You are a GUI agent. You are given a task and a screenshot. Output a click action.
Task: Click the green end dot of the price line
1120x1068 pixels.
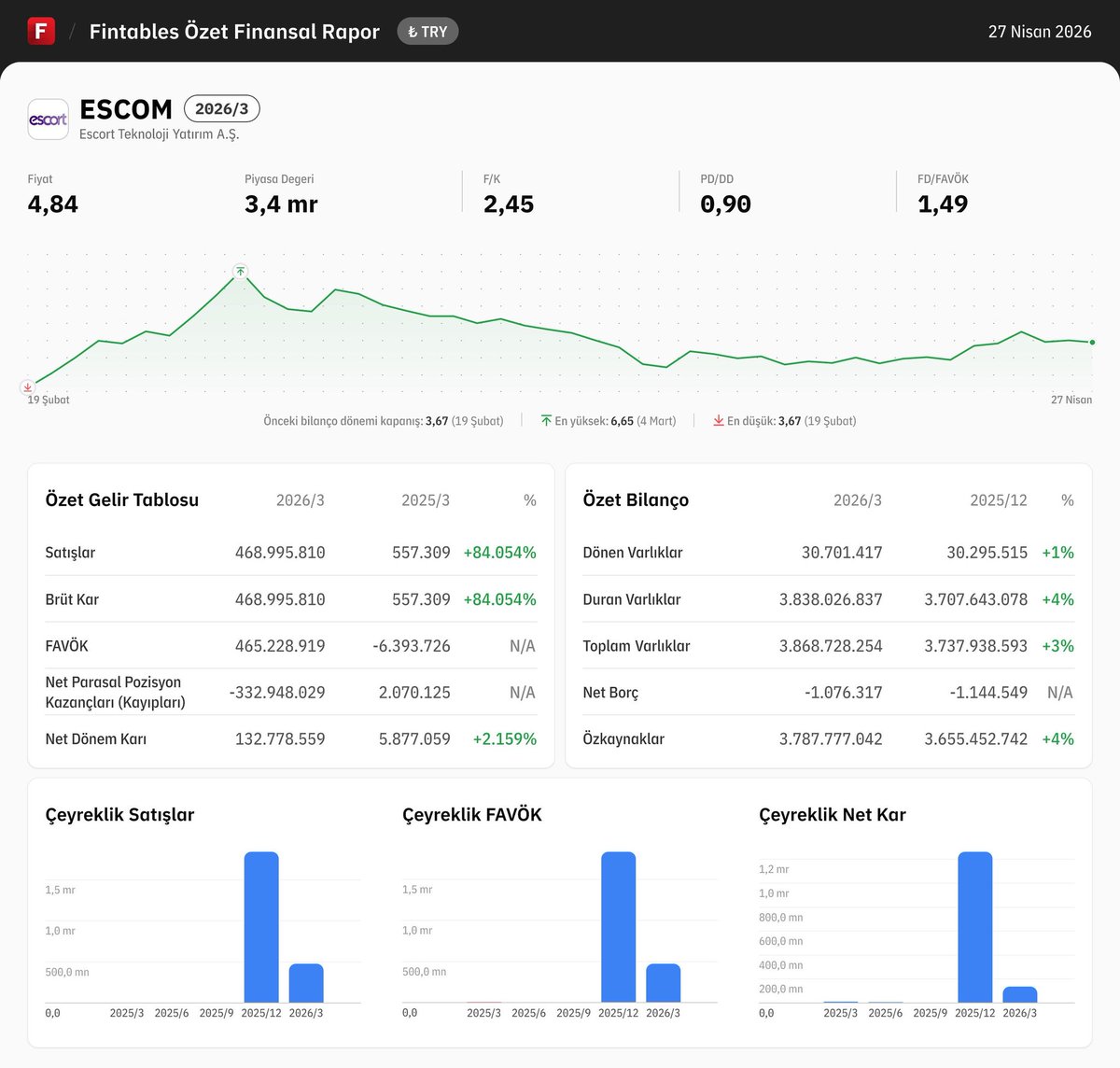tap(1092, 343)
